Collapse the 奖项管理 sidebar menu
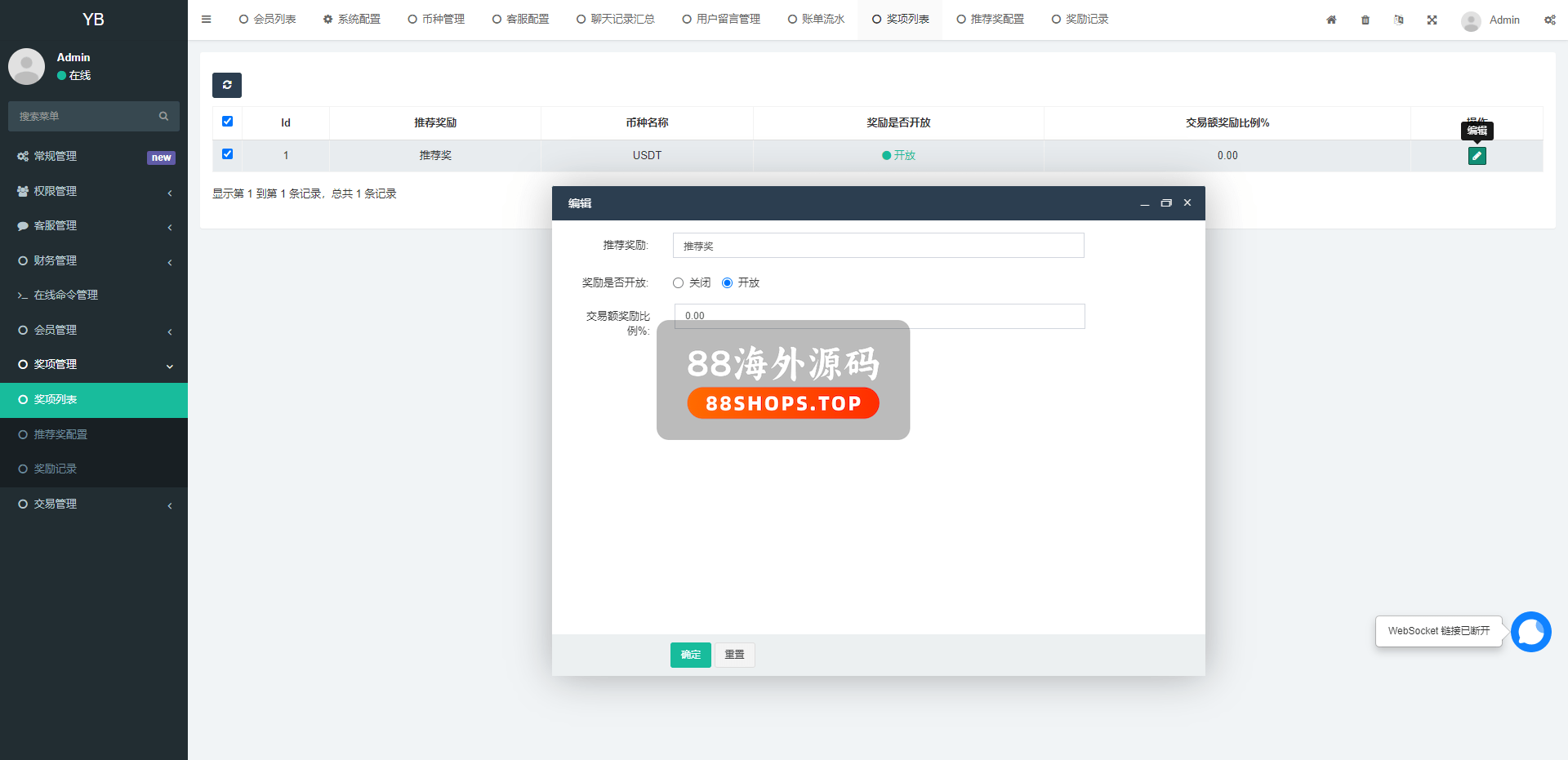 tap(94, 365)
